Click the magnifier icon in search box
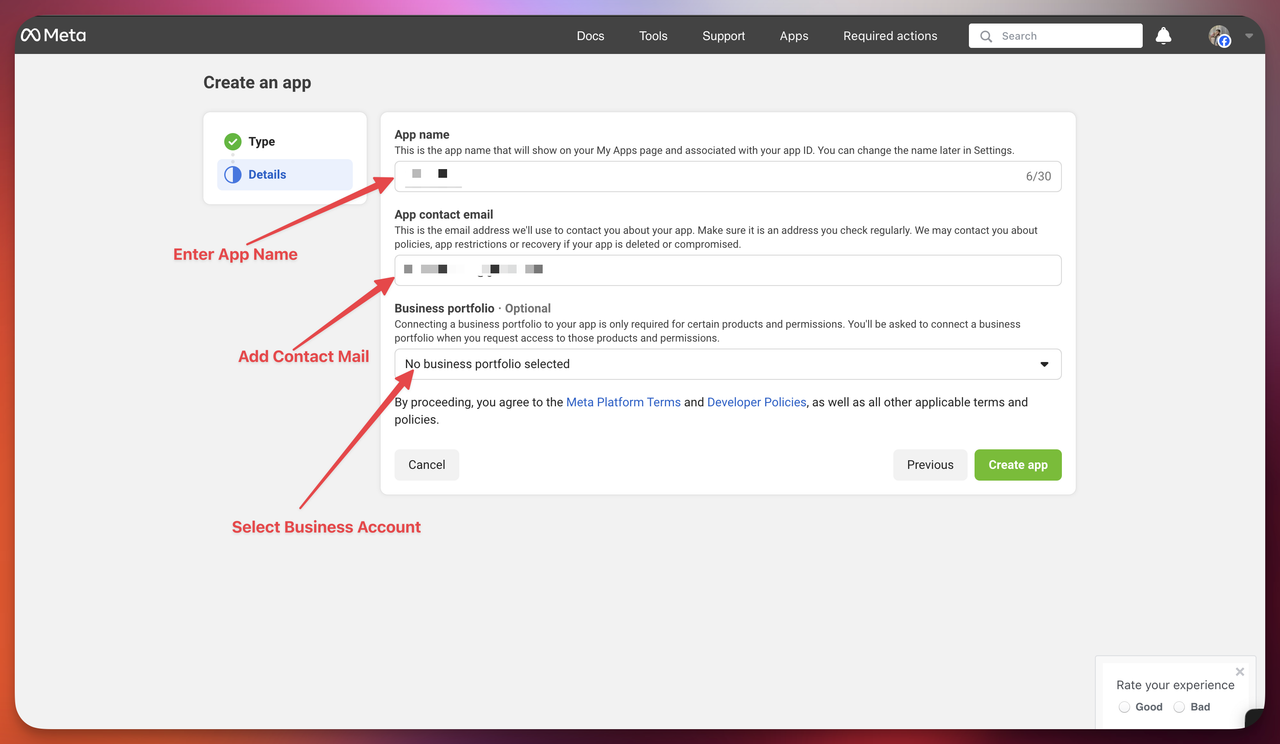1280x744 pixels. tap(986, 36)
